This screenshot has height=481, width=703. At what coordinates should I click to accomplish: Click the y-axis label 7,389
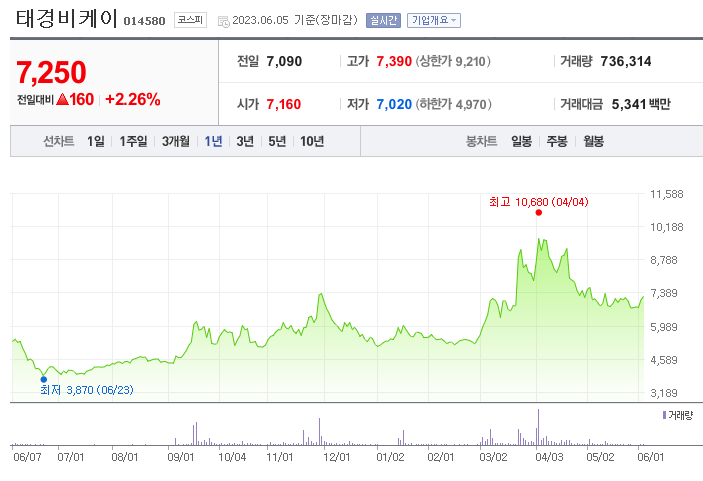(664, 293)
